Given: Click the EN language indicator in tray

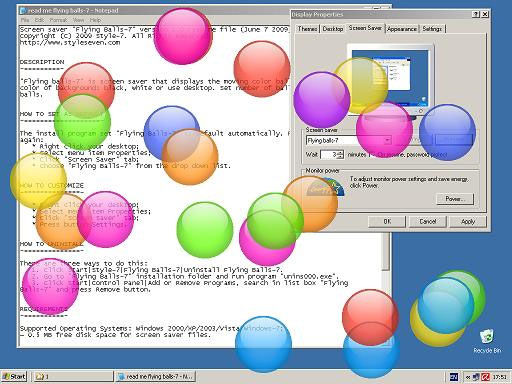Looking at the screenshot, I should point(454,377).
